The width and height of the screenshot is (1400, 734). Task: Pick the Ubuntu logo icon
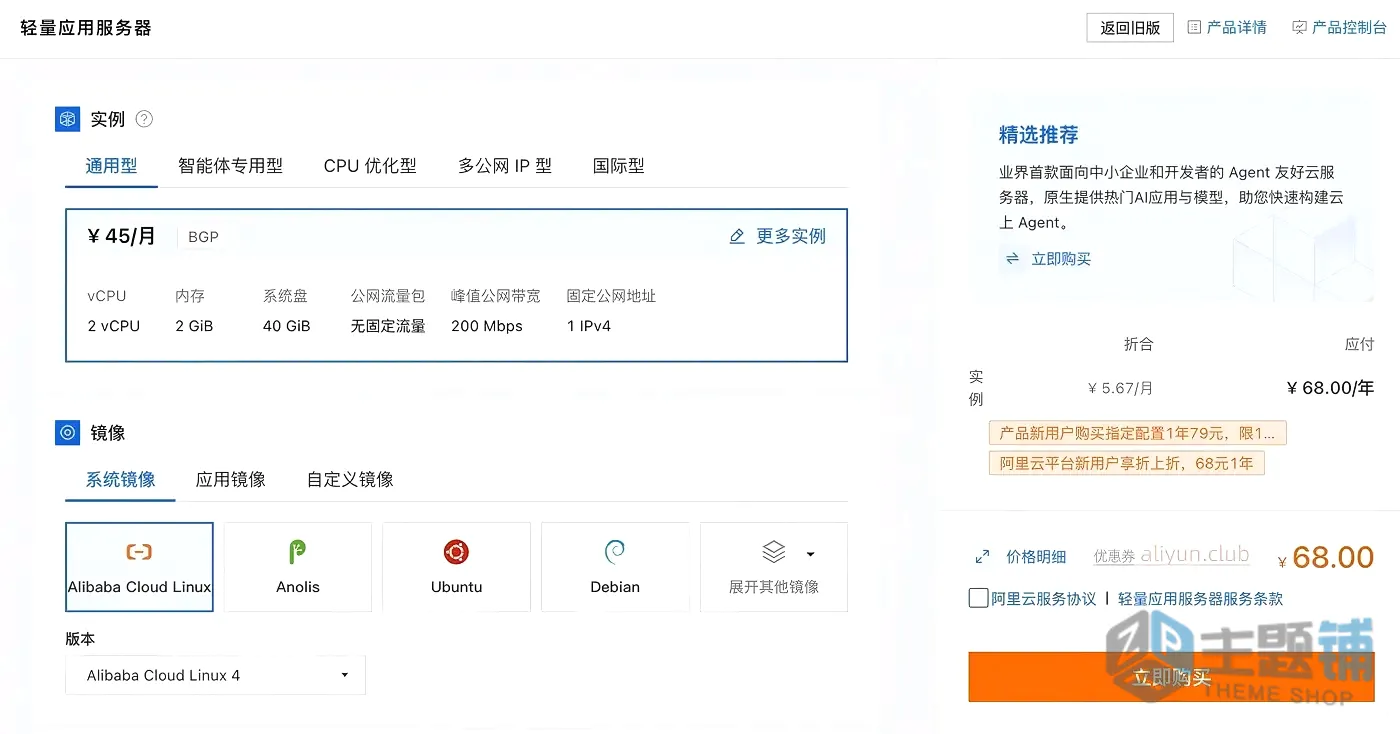[456, 552]
